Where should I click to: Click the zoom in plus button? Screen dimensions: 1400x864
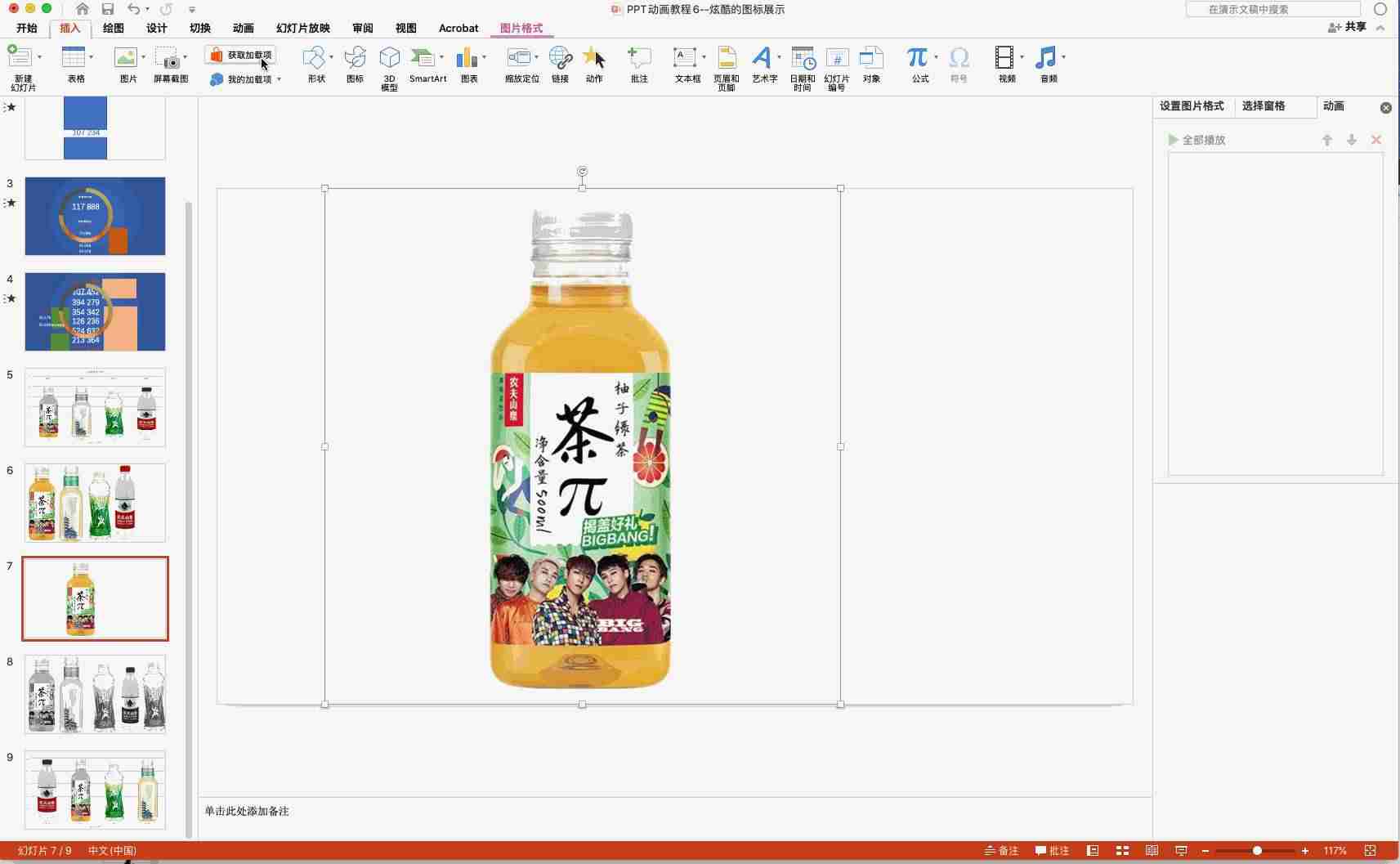pos(1305,851)
